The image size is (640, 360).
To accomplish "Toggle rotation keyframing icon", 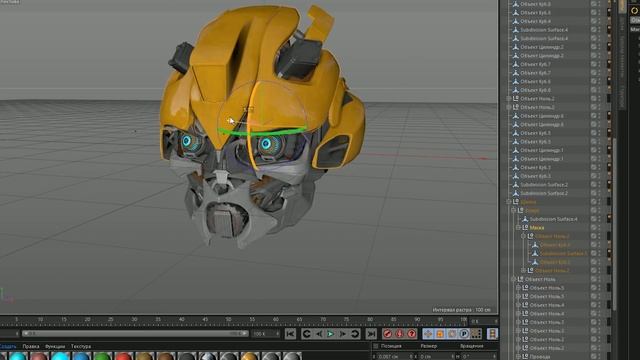I will 452,334.
